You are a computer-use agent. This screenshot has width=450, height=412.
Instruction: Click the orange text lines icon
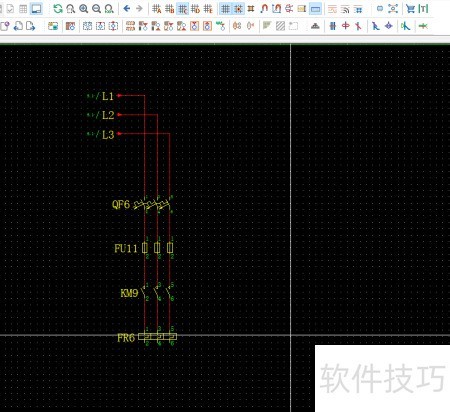(x=332, y=9)
